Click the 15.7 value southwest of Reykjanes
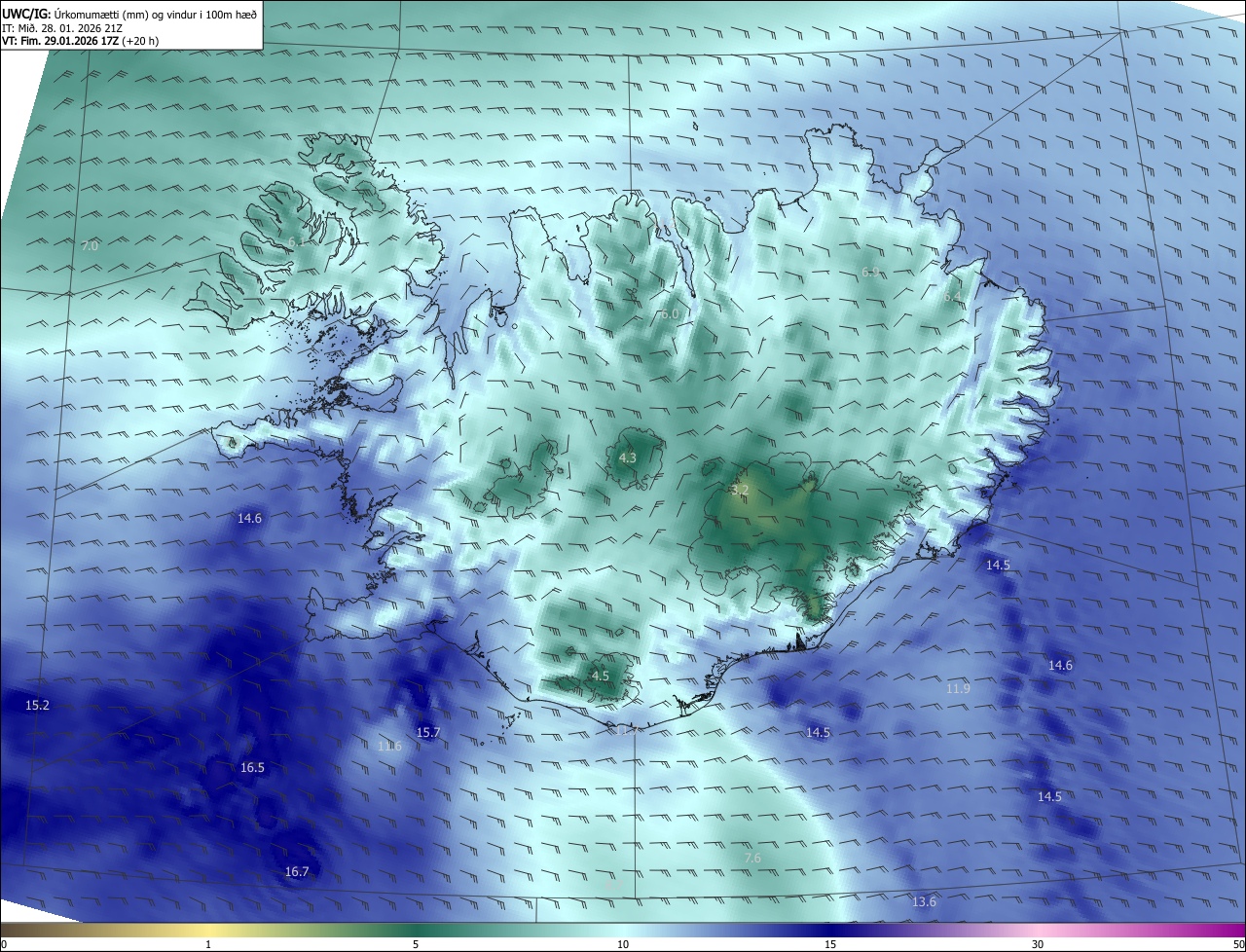1246x952 pixels. (428, 732)
